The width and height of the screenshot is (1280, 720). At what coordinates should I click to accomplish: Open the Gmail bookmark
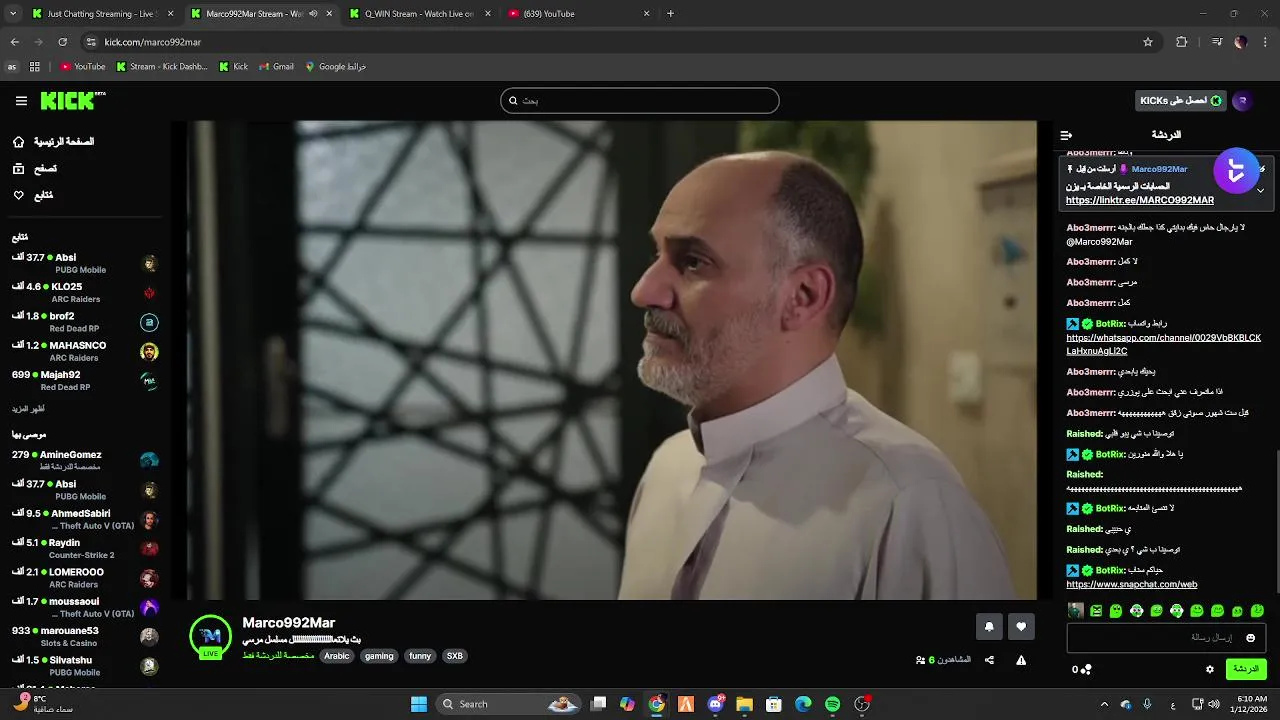pos(276,67)
